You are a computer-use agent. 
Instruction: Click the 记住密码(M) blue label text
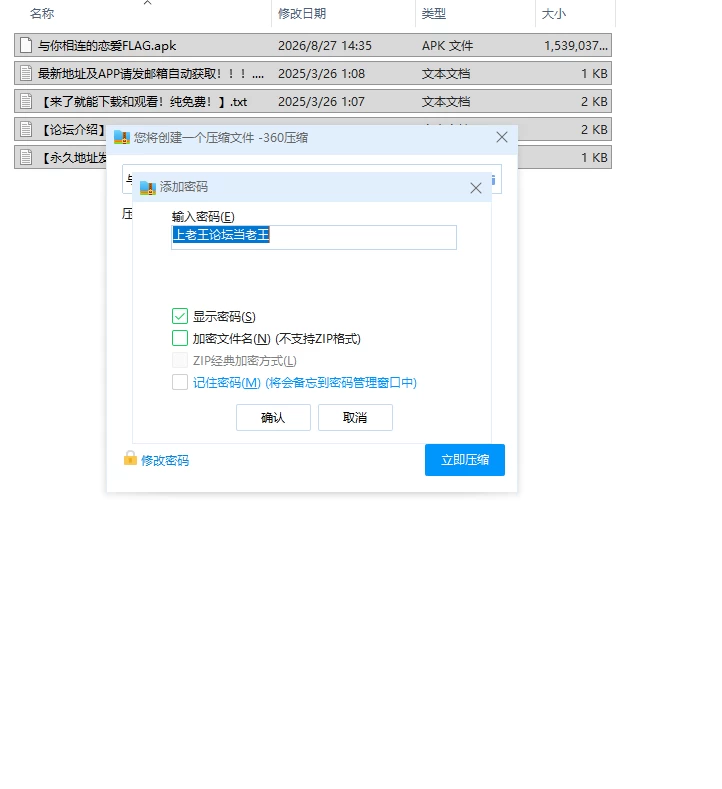point(305,383)
